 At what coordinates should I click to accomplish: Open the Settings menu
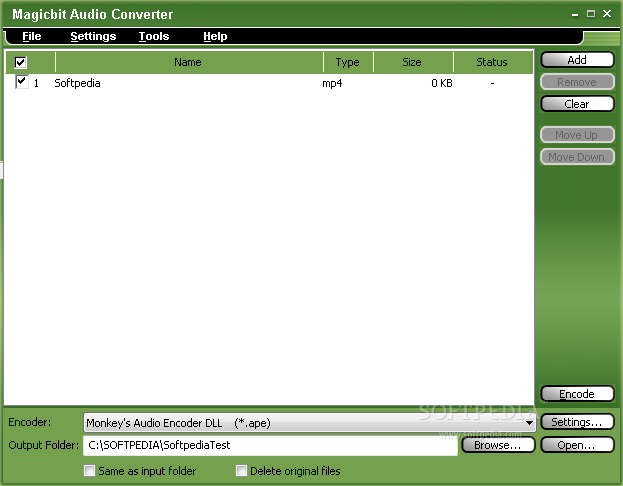(x=93, y=36)
